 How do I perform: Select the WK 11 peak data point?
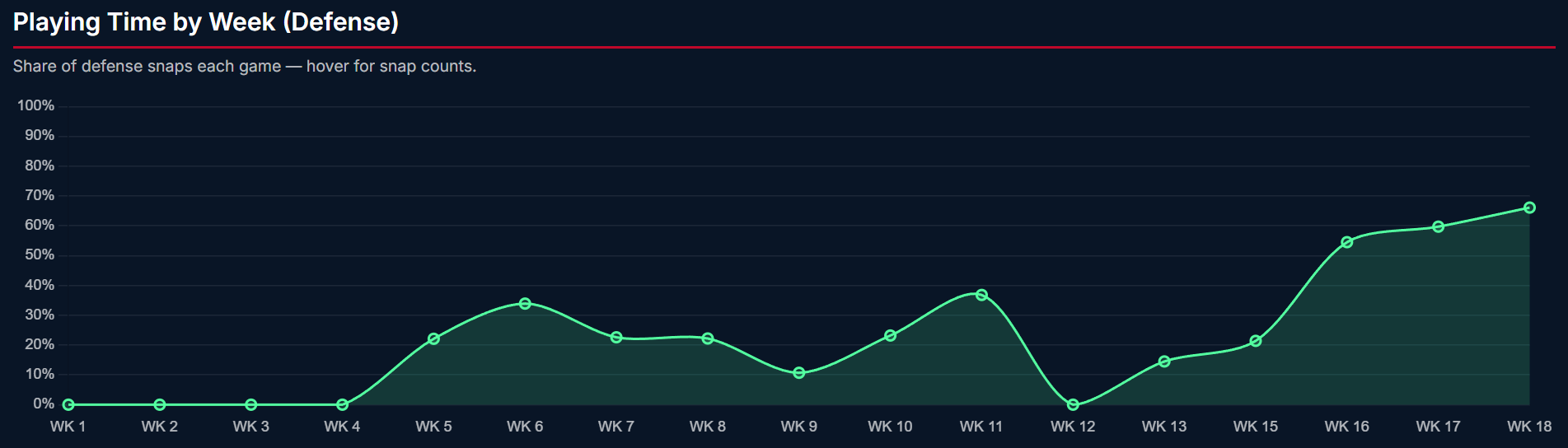(x=981, y=295)
